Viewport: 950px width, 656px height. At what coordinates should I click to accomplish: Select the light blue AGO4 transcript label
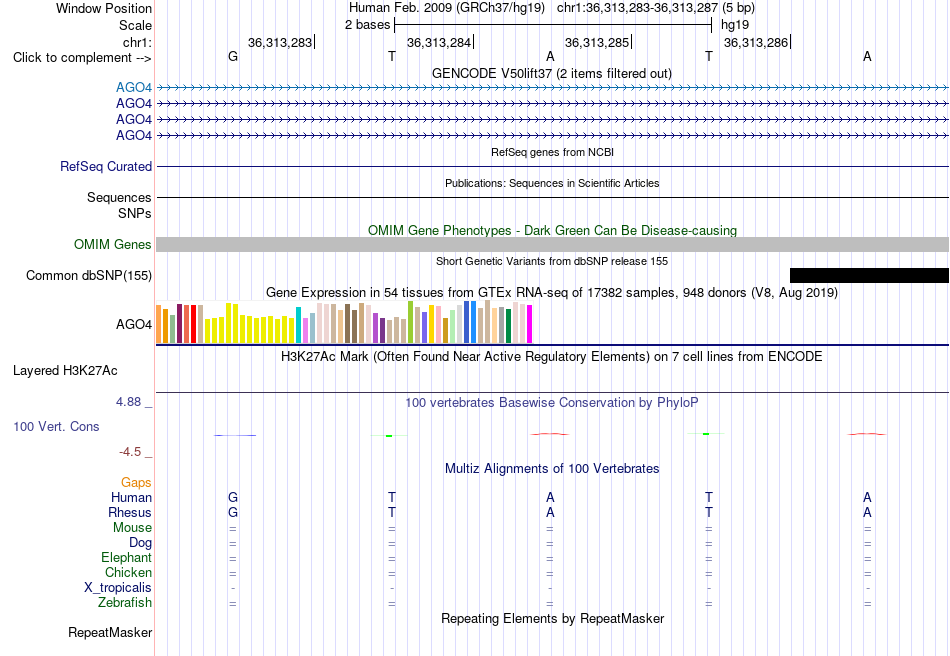tap(134, 88)
